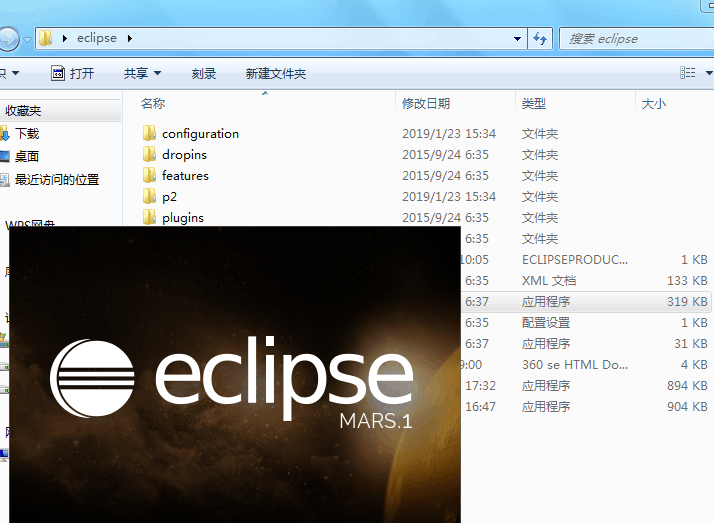Select the Favorites (收藏夹) header
This screenshot has width=714, height=523.
pyautogui.click(x=23, y=111)
